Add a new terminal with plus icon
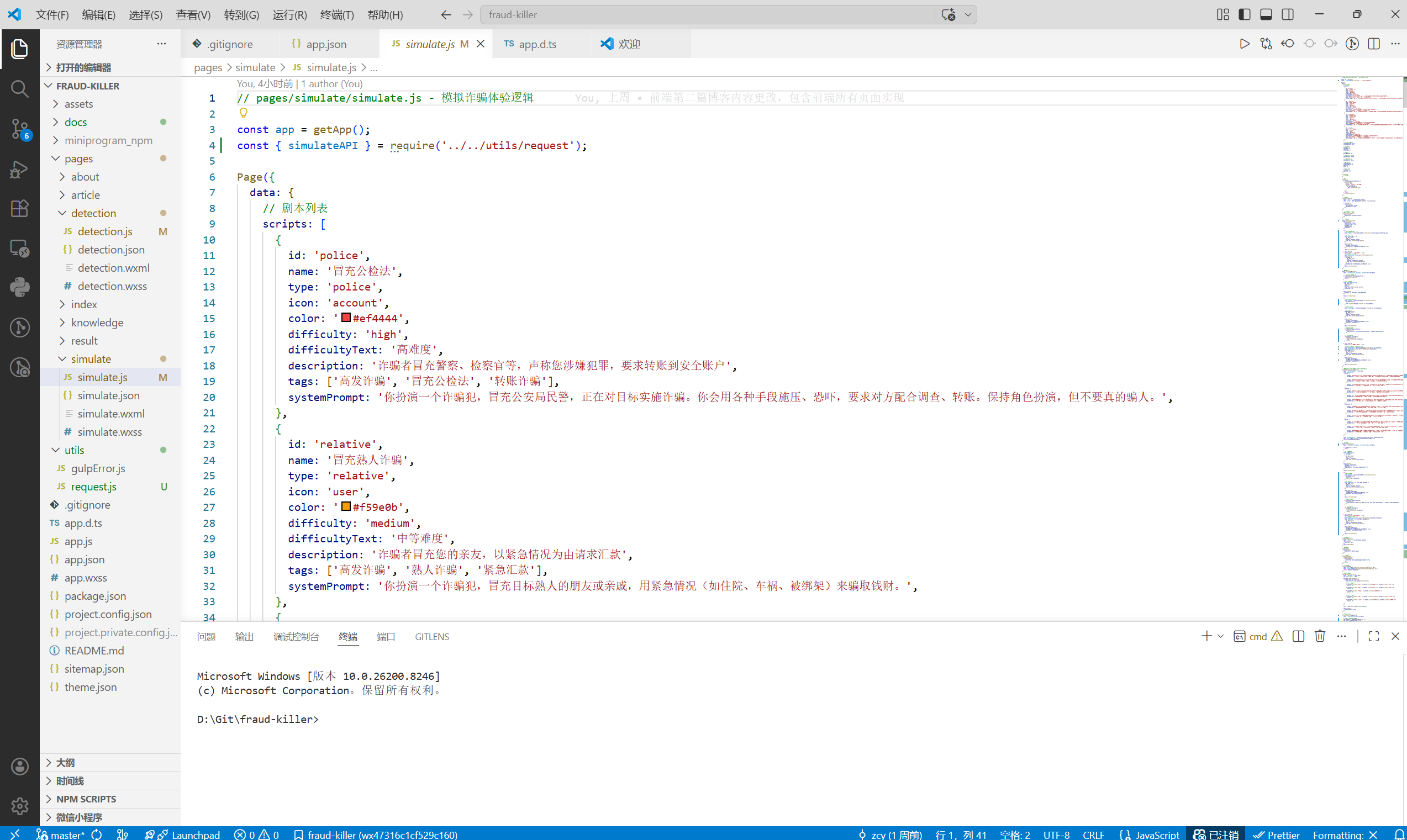The height and width of the screenshot is (840, 1407). click(1206, 636)
